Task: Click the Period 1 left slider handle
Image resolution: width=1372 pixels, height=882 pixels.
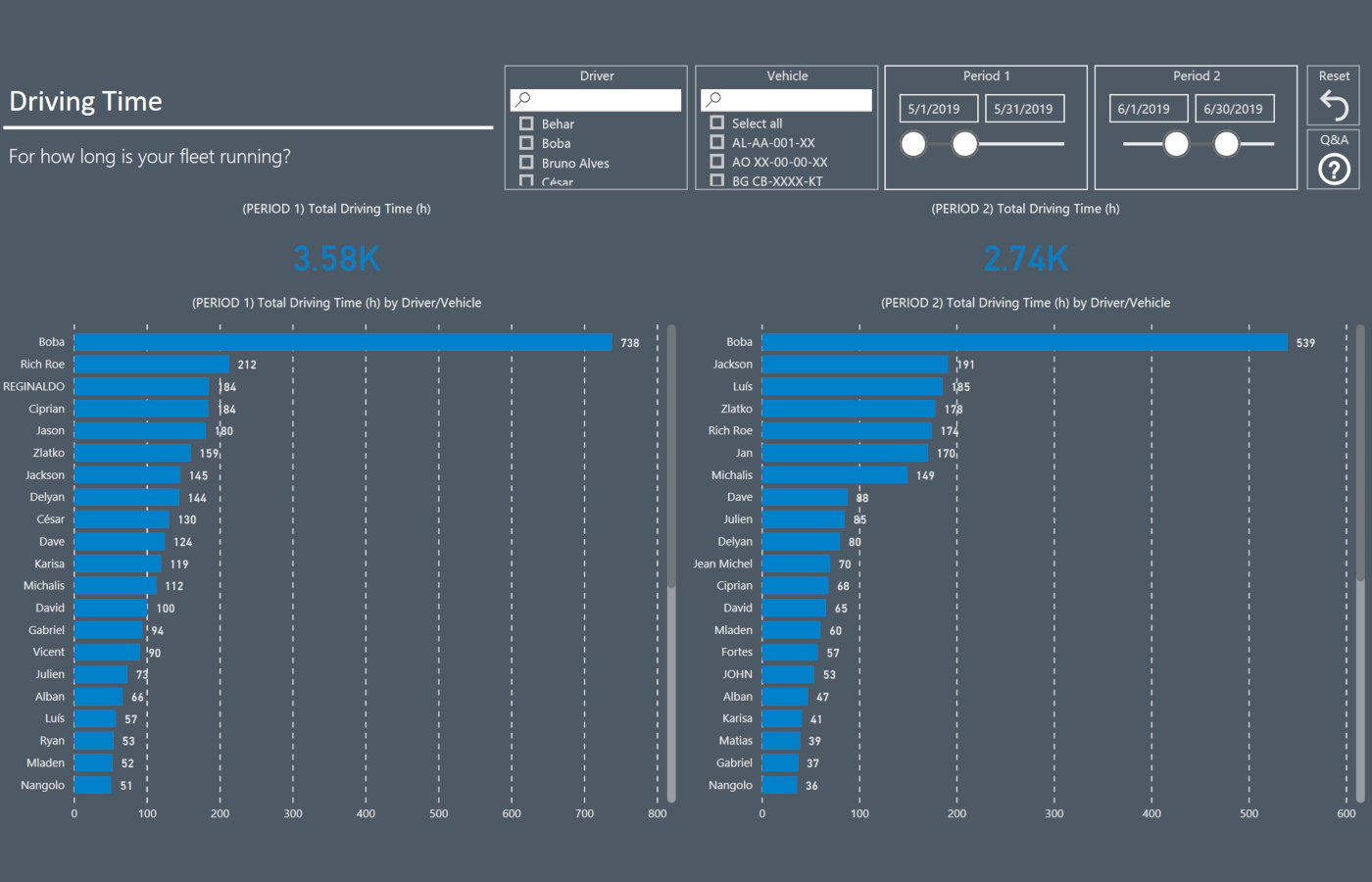Action: (x=913, y=144)
